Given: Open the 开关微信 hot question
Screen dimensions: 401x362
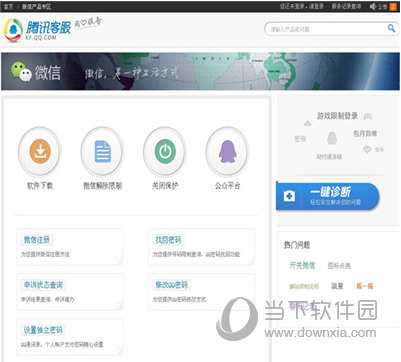Looking at the screenshot, I should coord(302,265).
